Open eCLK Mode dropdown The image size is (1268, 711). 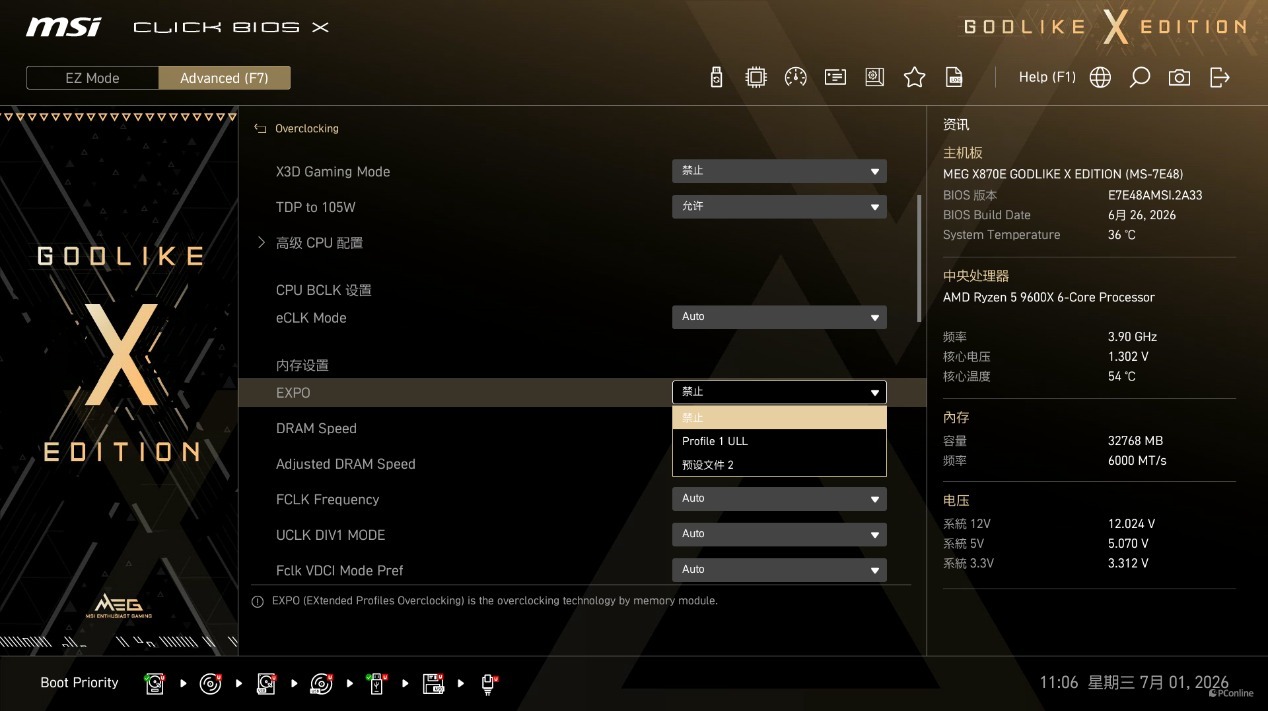(x=779, y=317)
